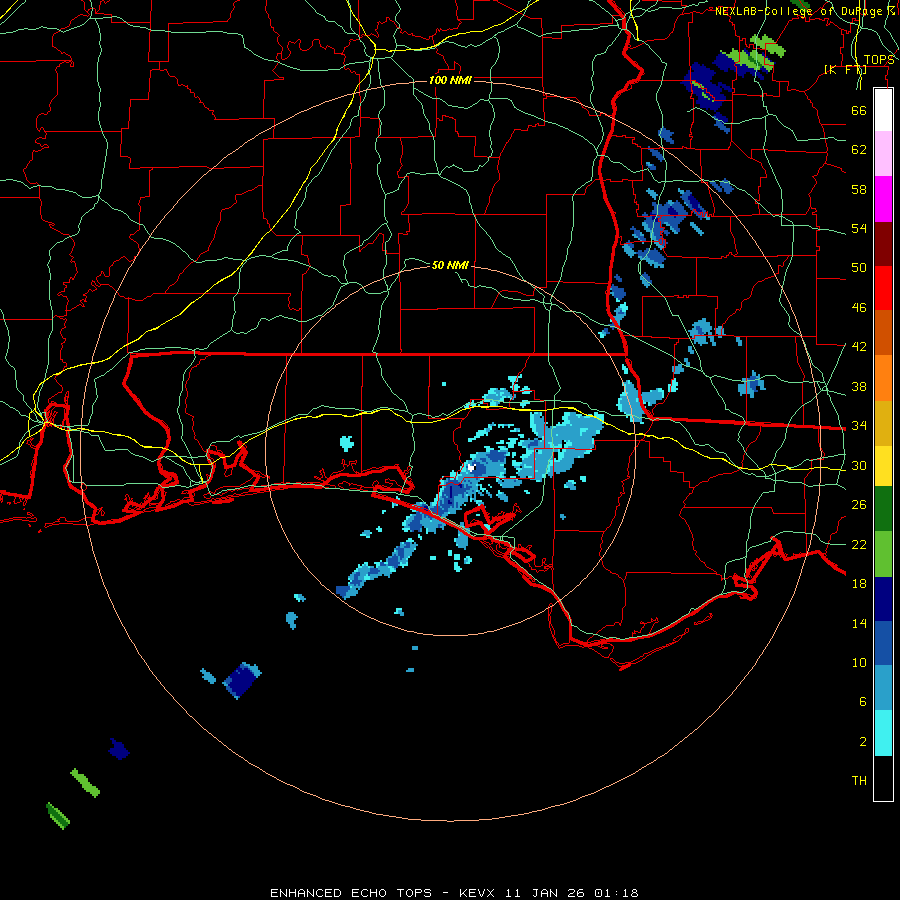
Task: Click the legend value "62"
Action: point(859,150)
